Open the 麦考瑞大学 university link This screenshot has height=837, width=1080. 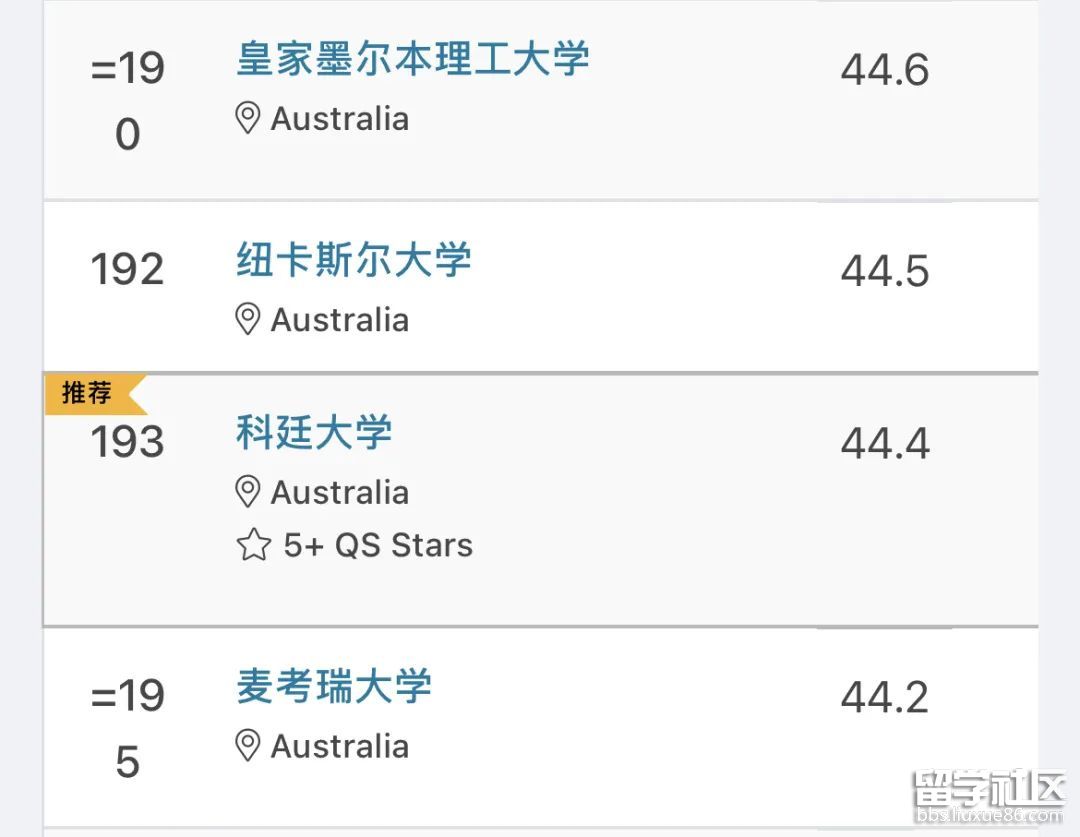[x=334, y=686]
